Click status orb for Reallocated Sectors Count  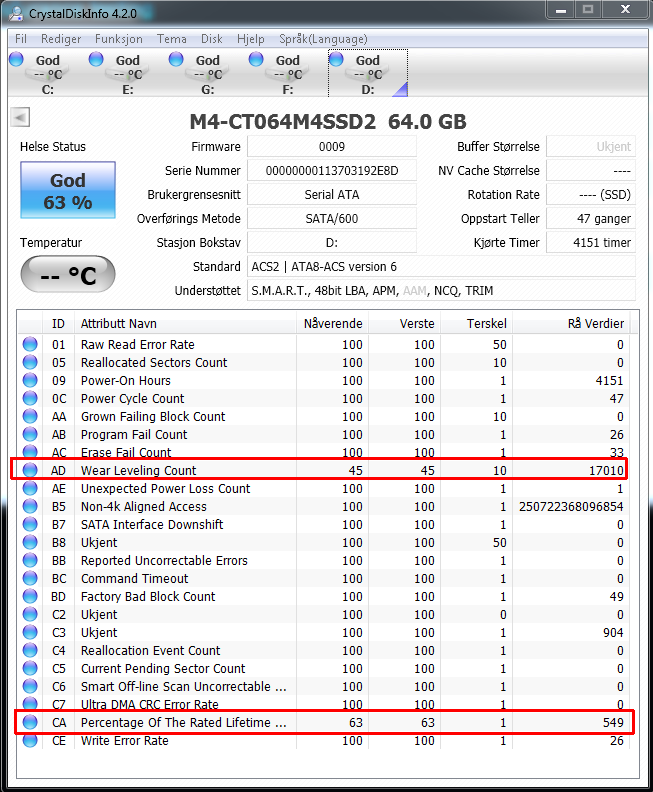(x=30, y=362)
